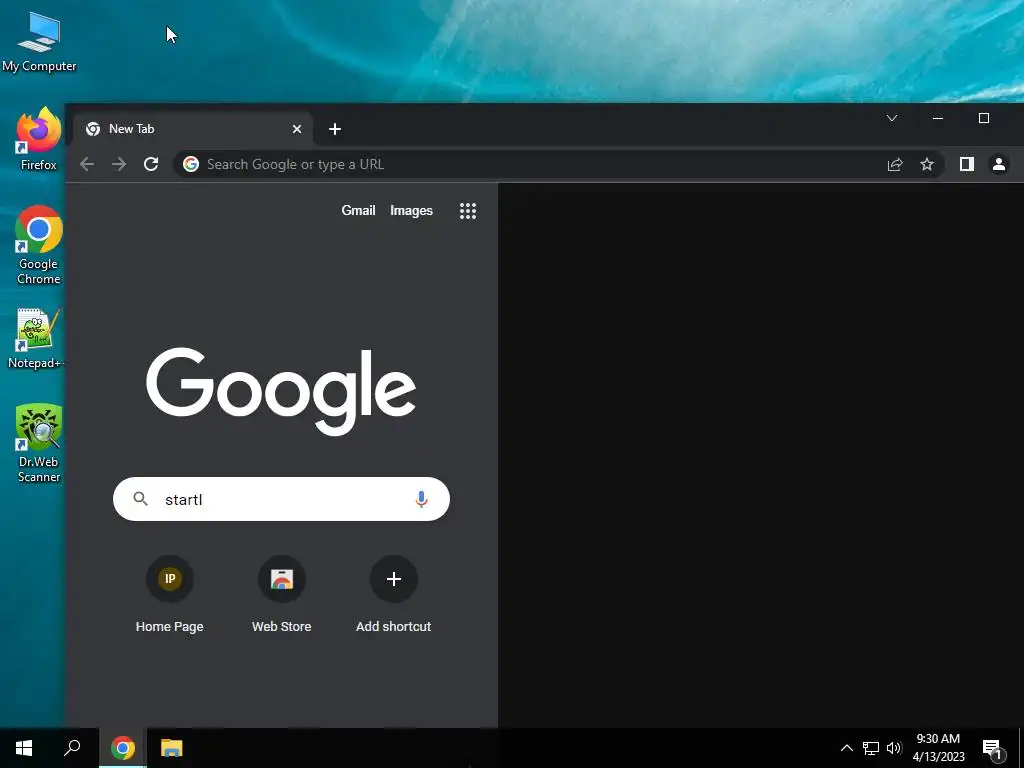Open the Web Store shortcut

point(281,594)
